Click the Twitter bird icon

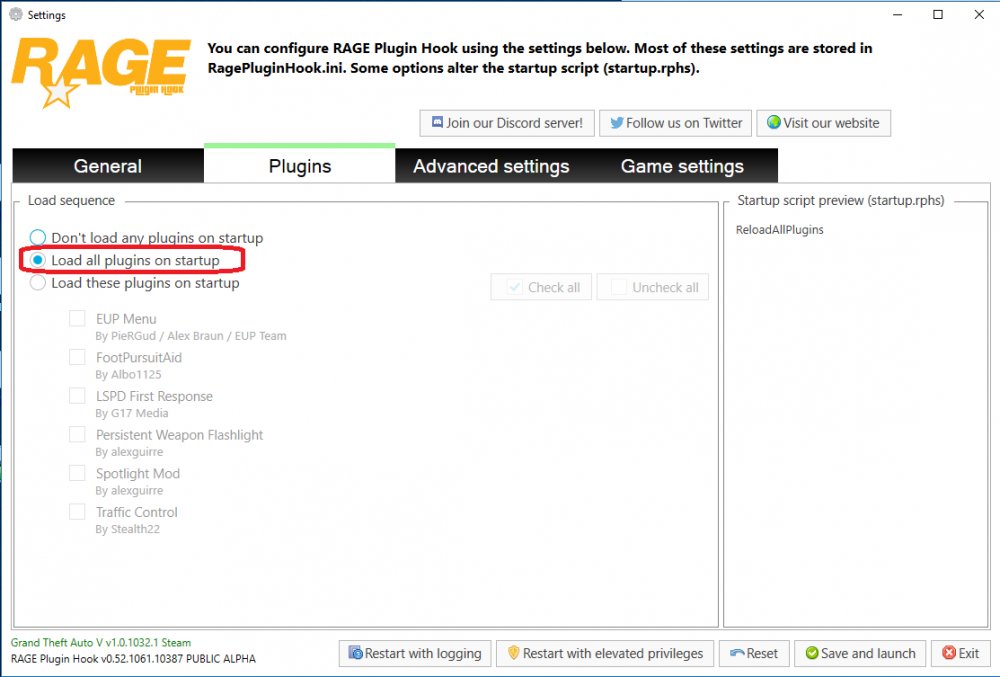[x=617, y=122]
